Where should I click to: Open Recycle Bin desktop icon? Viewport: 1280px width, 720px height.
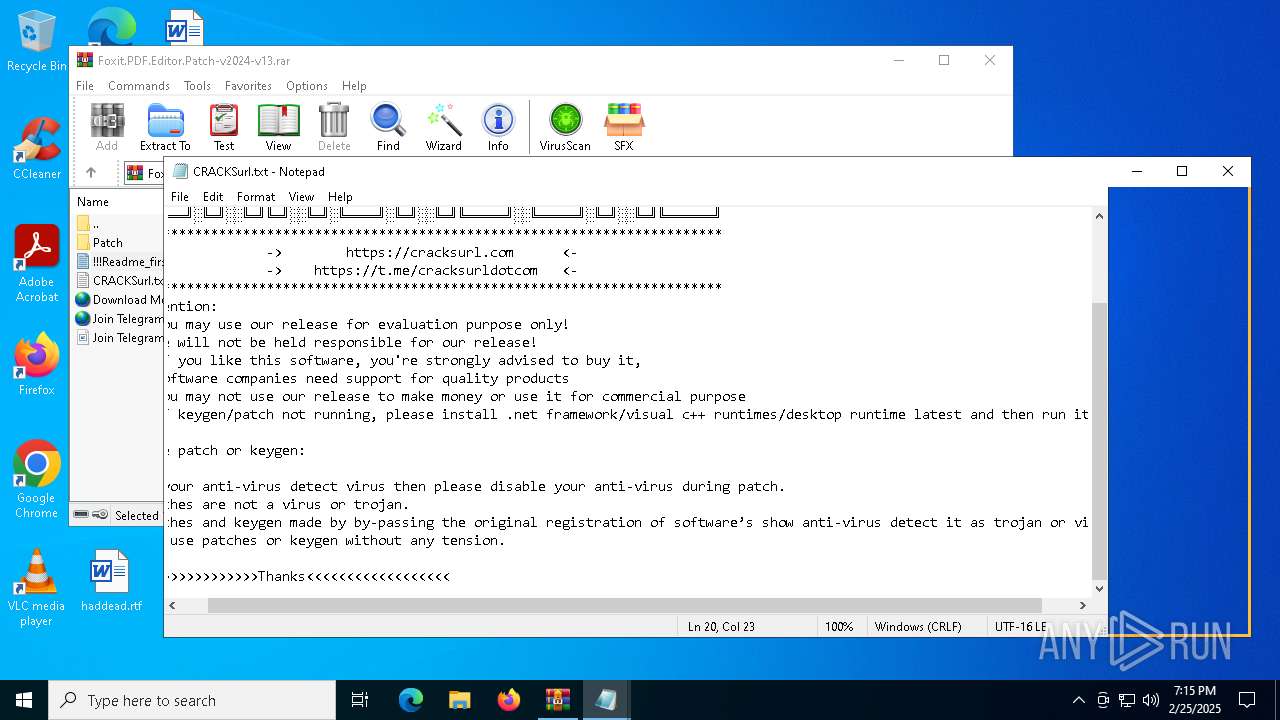click(x=36, y=41)
